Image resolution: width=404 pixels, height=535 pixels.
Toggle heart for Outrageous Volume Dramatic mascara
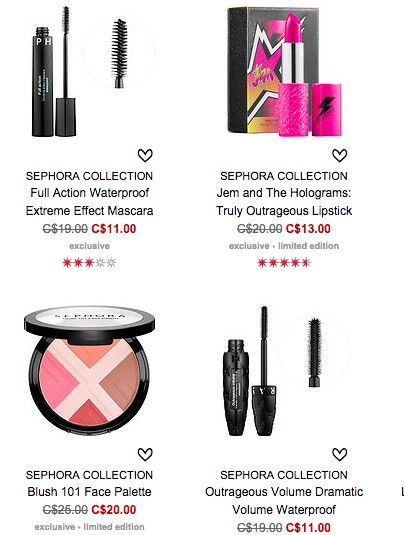[x=340, y=454]
